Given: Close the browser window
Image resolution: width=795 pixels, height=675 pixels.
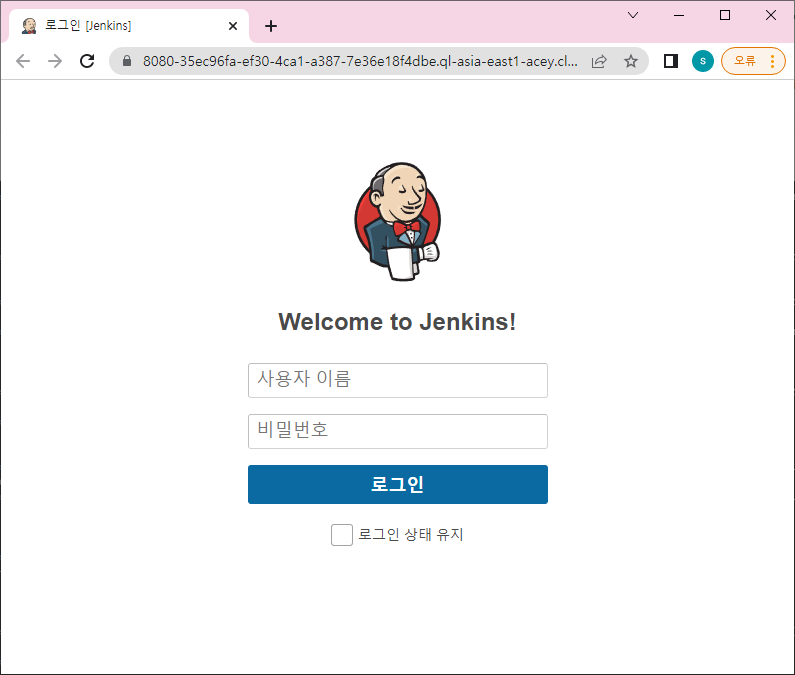Looking at the screenshot, I should (771, 15).
